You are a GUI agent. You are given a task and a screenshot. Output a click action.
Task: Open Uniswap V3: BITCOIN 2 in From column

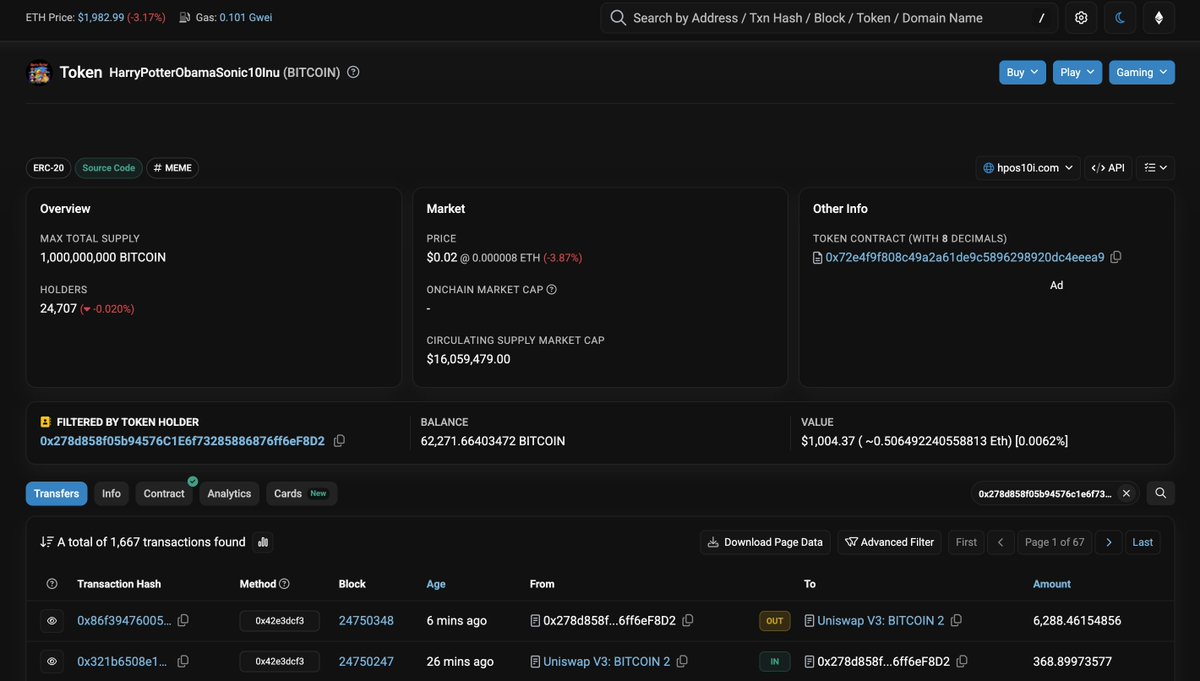(x=607, y=662)
